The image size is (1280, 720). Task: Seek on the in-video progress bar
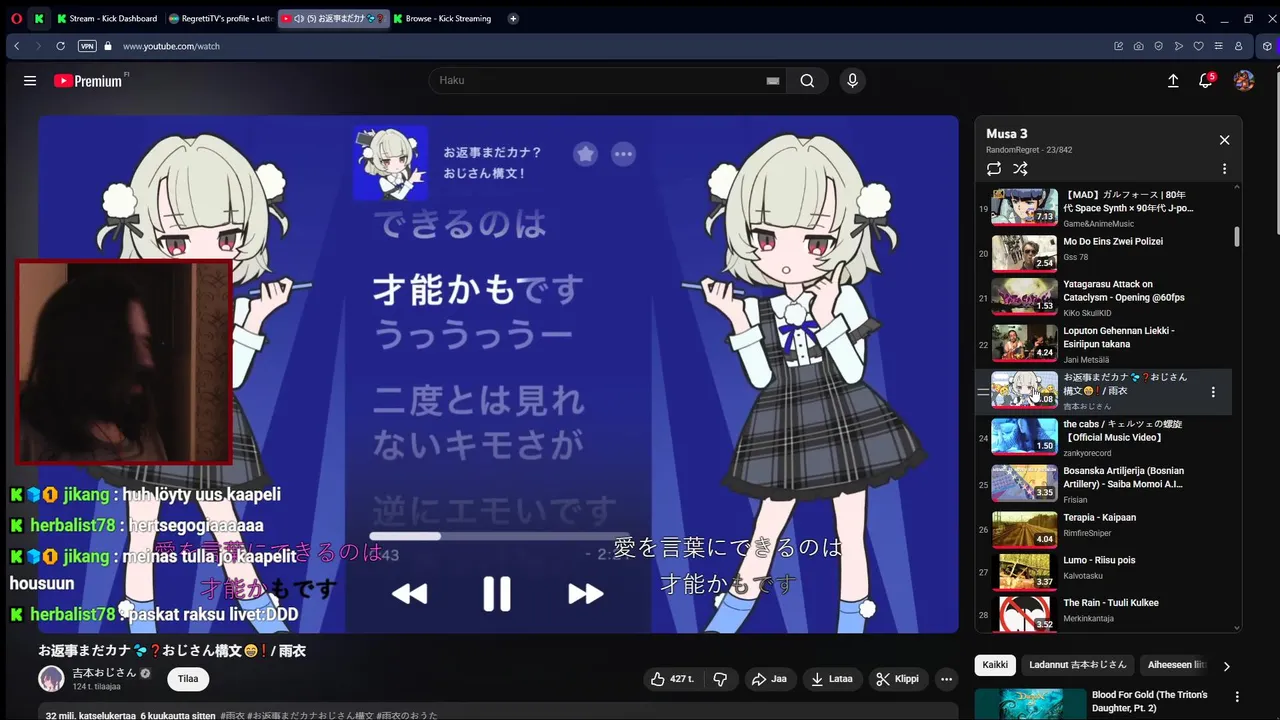(x=499, y=536)
